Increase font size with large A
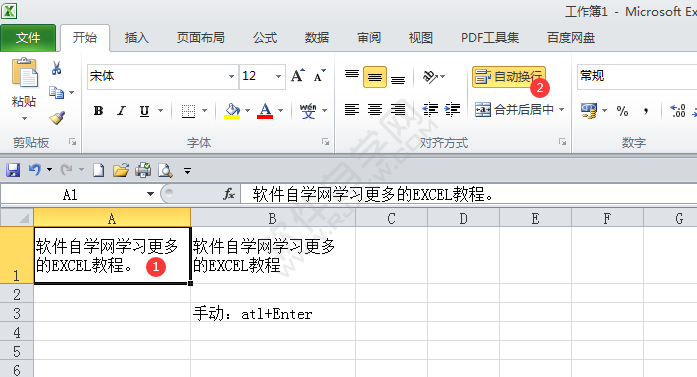This screenshot has width=697, height=377. click(x=298, y=76)
